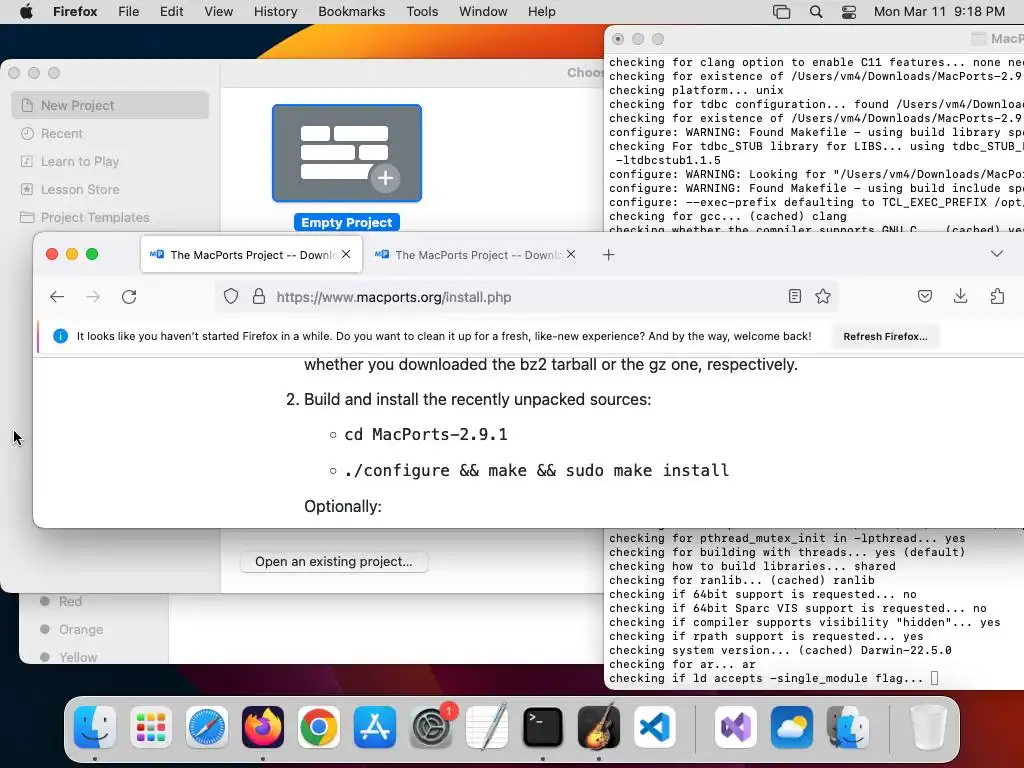Open Finder from the Dock
Image resolution: width=1024 pixels, height=768 pixels.
(95, 727)
